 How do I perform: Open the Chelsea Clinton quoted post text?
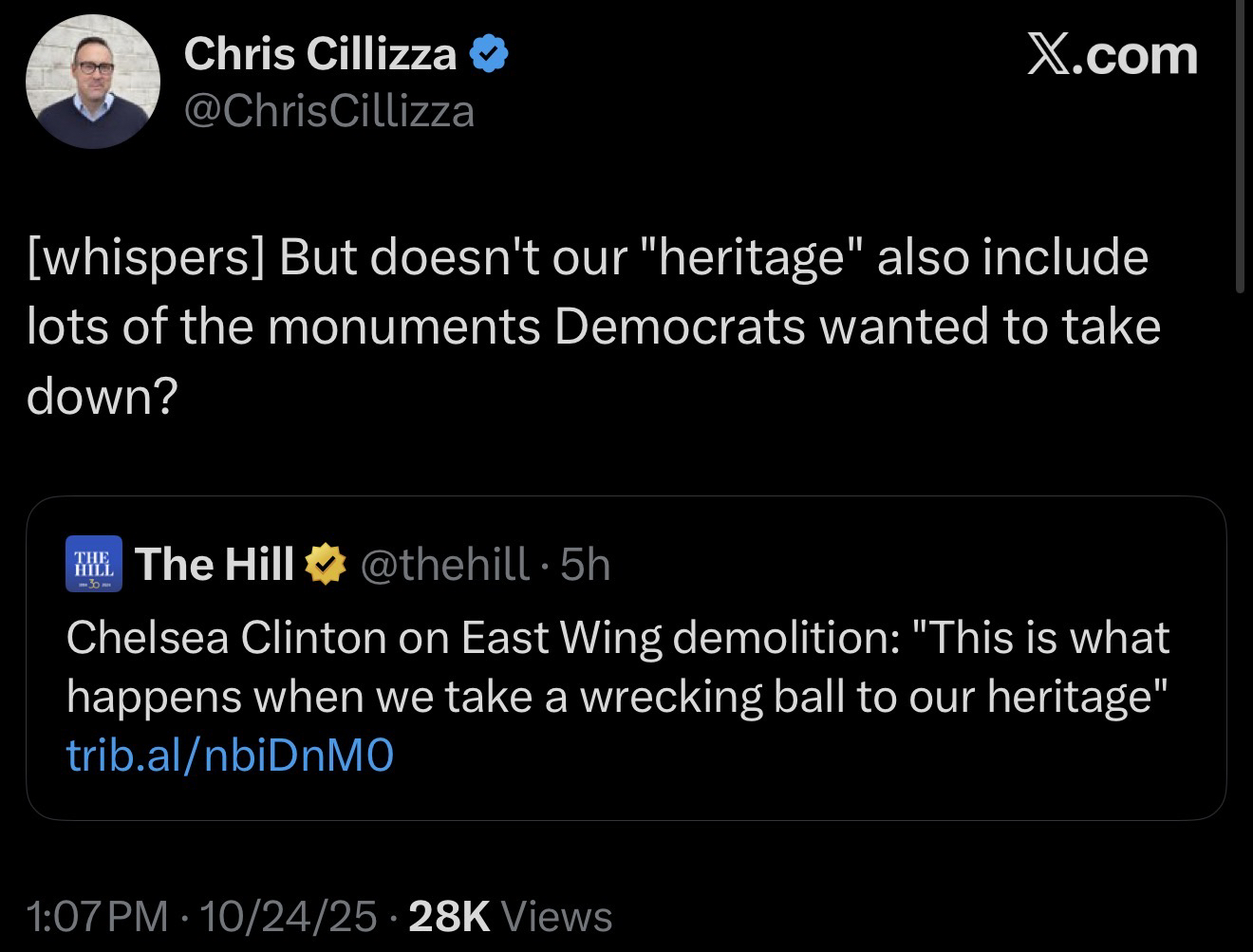pos(617,666)
